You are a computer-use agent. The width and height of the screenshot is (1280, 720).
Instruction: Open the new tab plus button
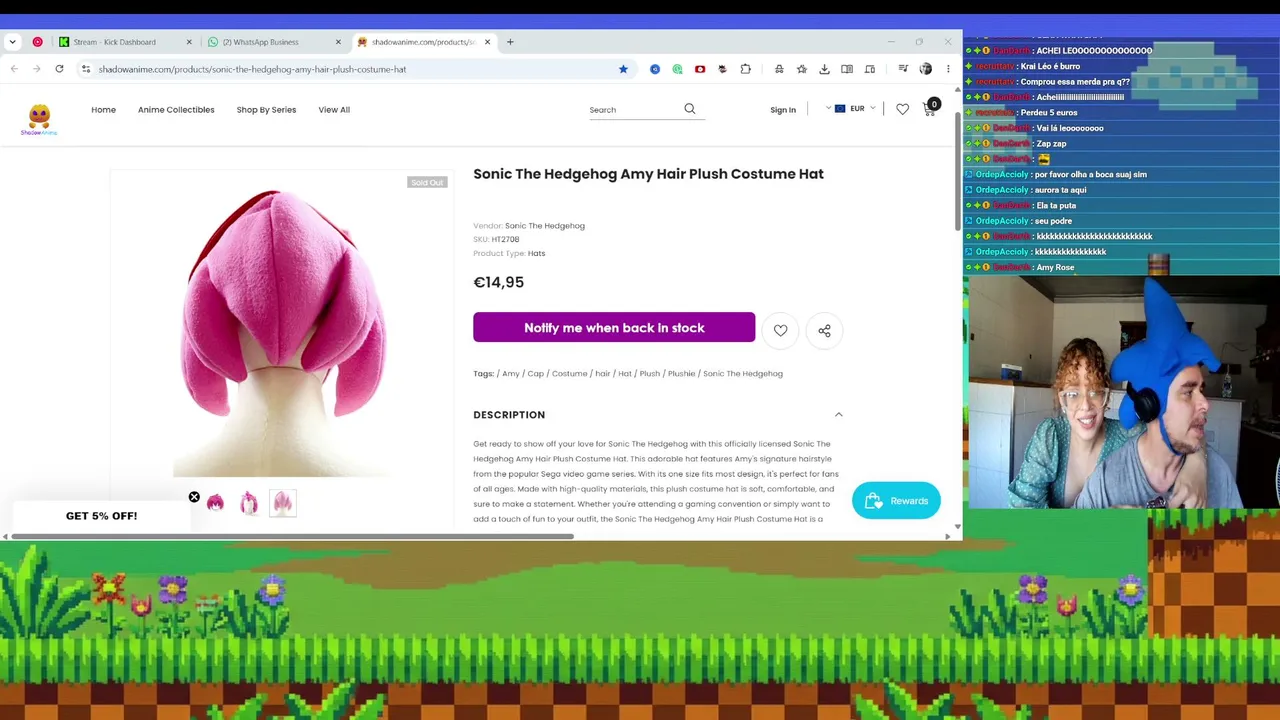tap(510, 42)
